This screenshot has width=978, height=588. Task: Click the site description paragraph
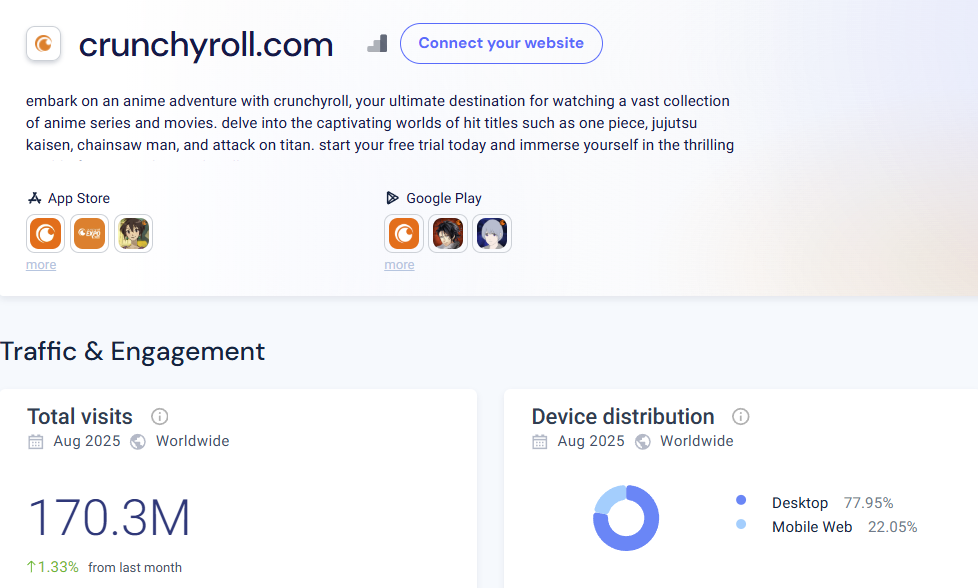pos(380,123)
